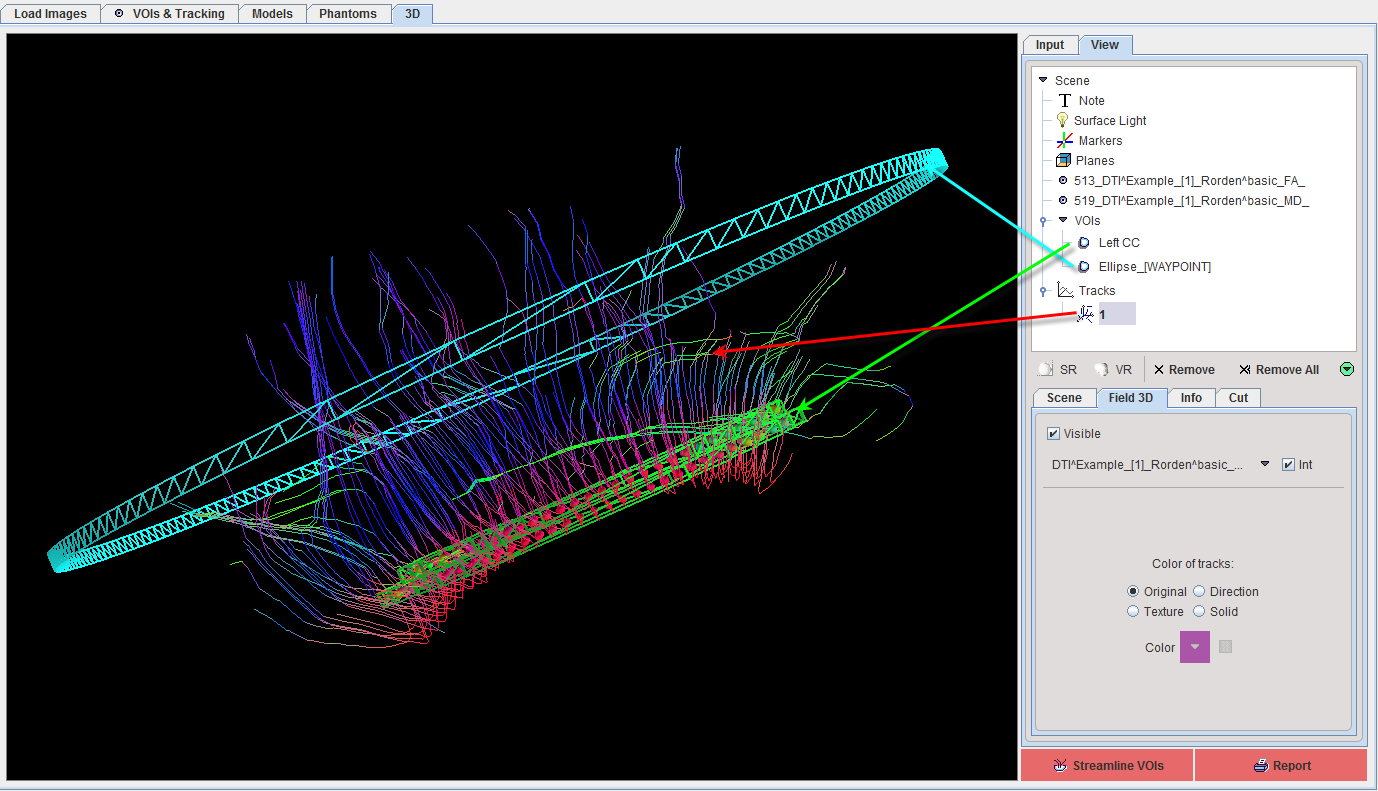This screenshot has height=791, width=1378.
Task: Click the VR volume rendering icon
Action: (1101, 369)
